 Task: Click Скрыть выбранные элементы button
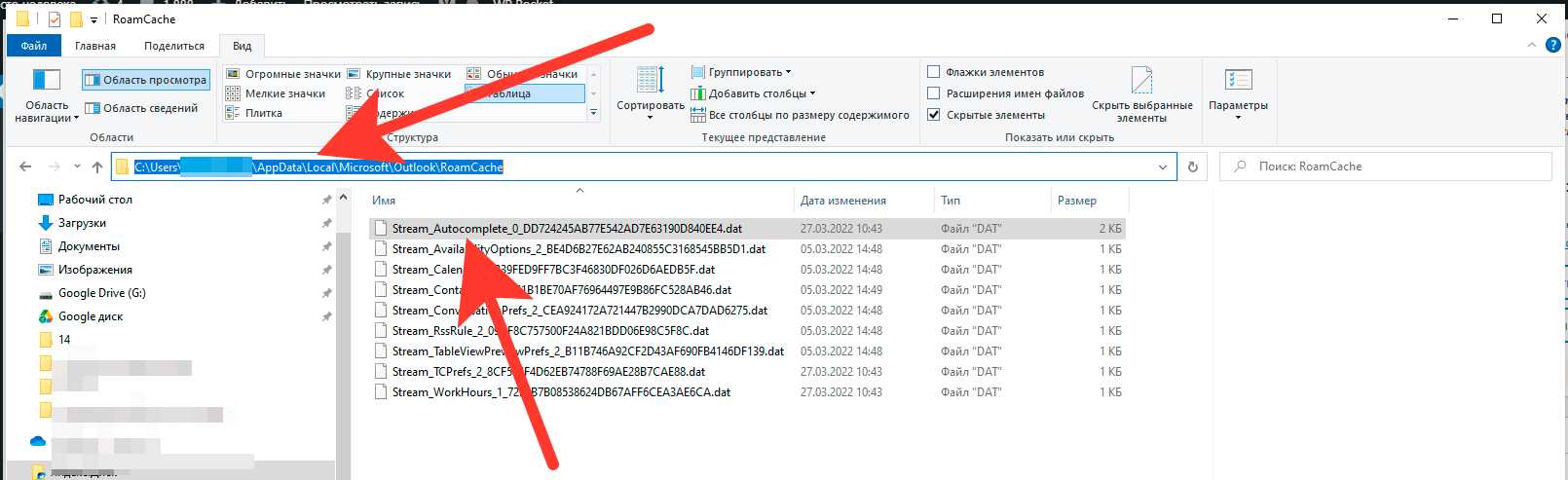(x=1141, y=94)
